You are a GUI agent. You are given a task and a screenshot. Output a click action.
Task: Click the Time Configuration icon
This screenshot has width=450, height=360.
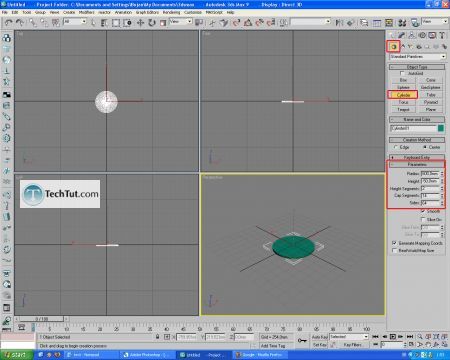coord(412,344)
